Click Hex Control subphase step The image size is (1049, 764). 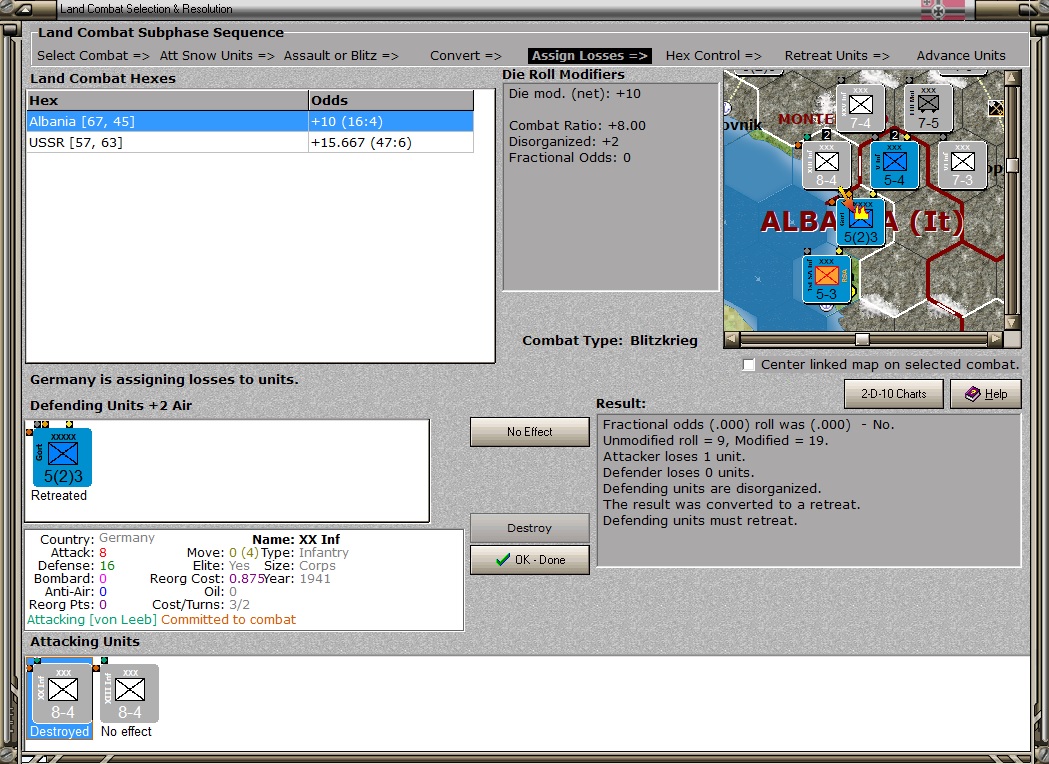click(713, 56)
